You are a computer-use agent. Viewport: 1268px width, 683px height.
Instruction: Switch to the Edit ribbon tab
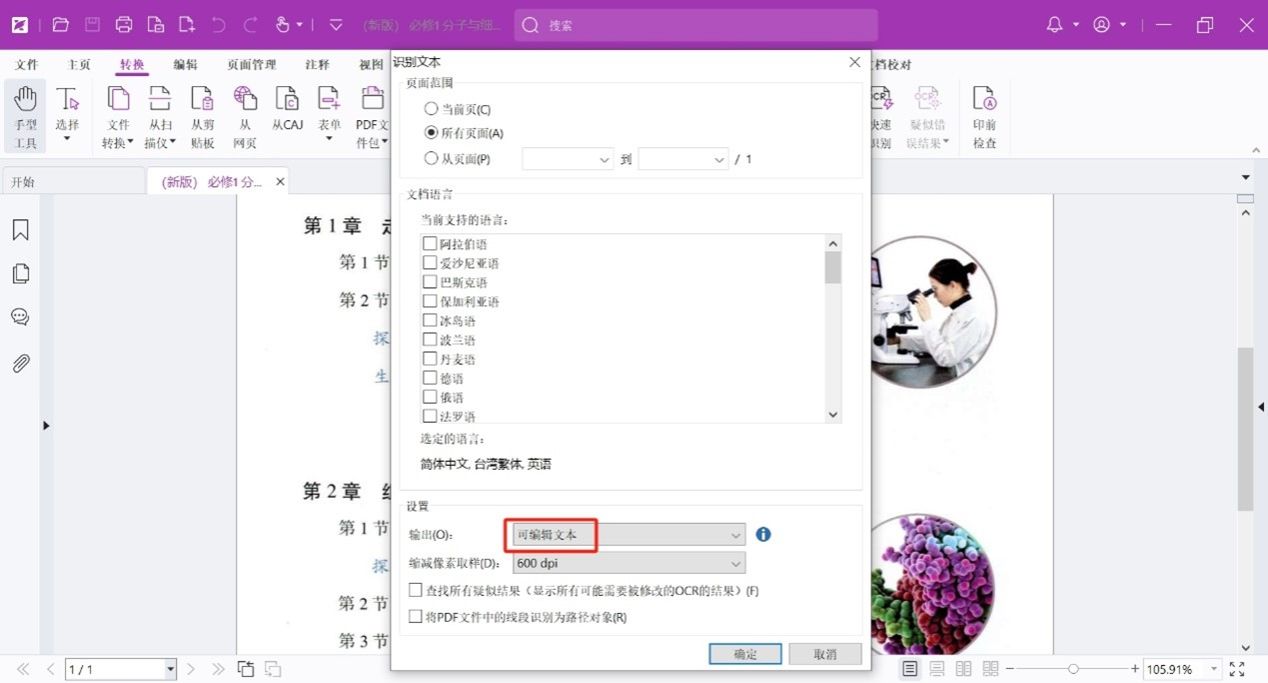[185, 65]
